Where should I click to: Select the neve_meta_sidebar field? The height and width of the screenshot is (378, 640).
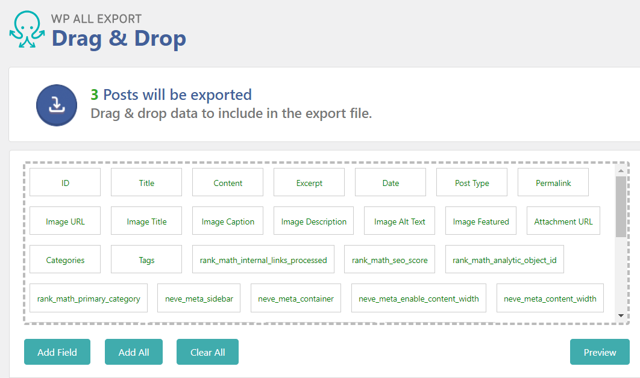tap(199, 298)
